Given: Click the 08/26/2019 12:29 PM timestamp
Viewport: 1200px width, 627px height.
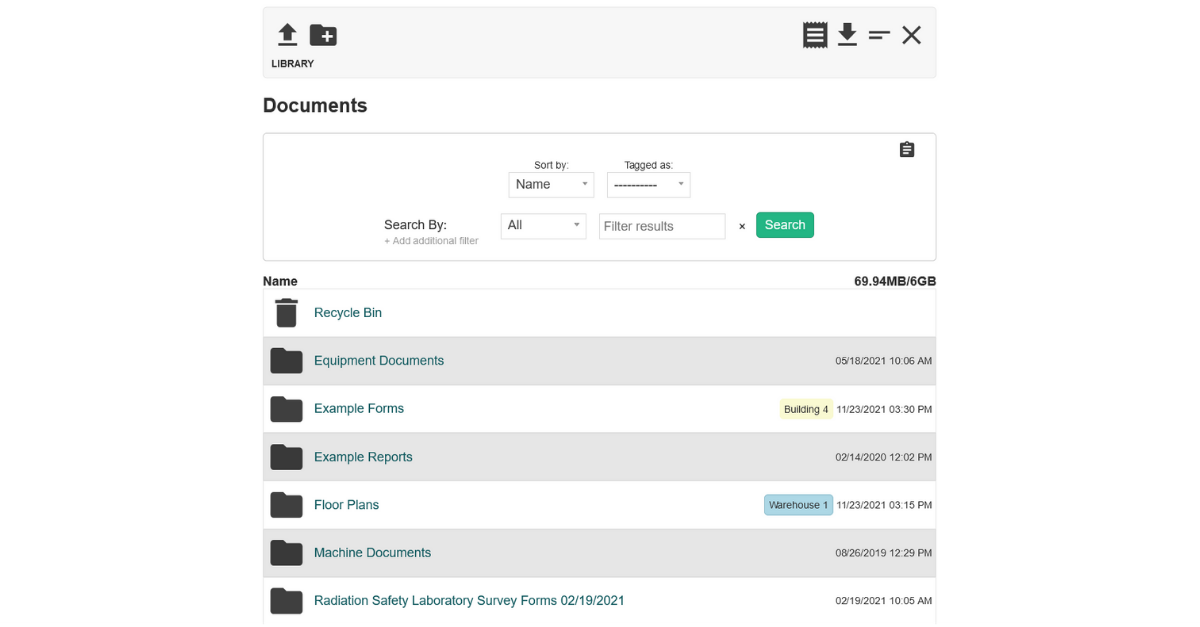Looking at the screenshot, I should (x=884, y=553).
